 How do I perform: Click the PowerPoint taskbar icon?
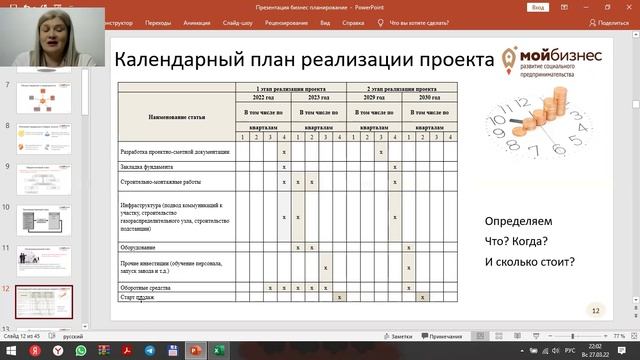click(196, 351)
